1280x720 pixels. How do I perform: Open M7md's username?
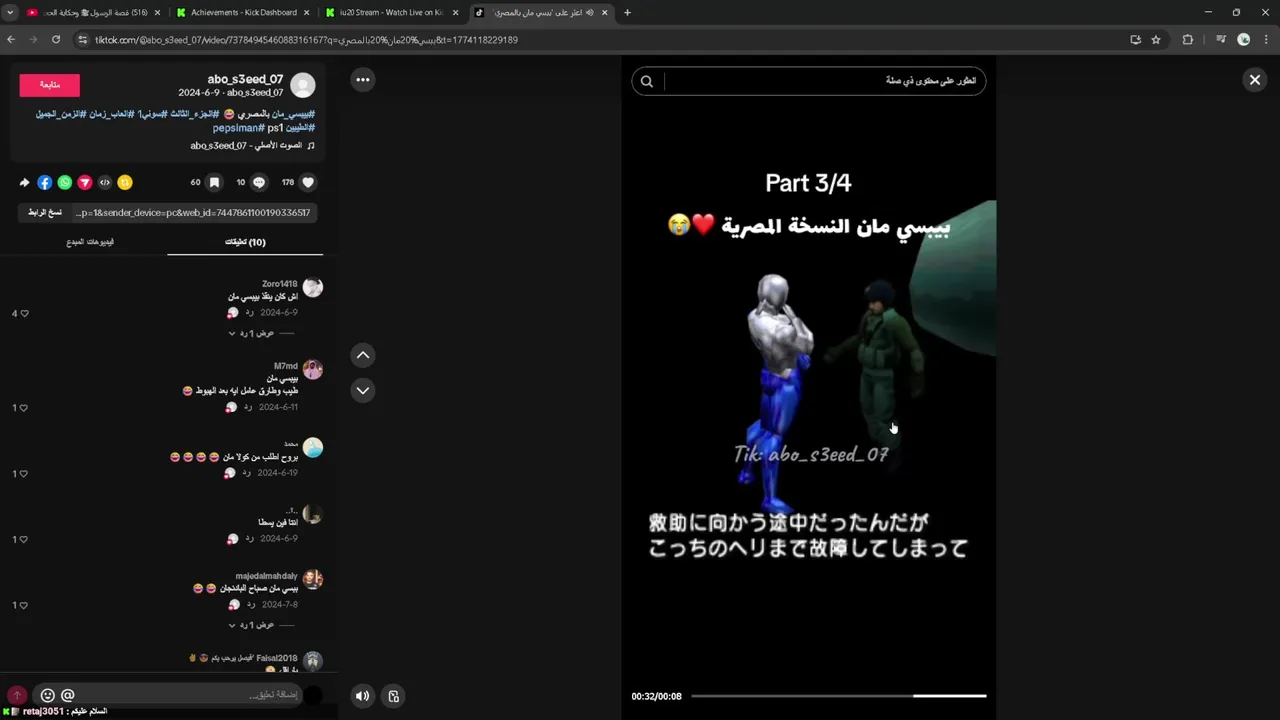(286, 366)
